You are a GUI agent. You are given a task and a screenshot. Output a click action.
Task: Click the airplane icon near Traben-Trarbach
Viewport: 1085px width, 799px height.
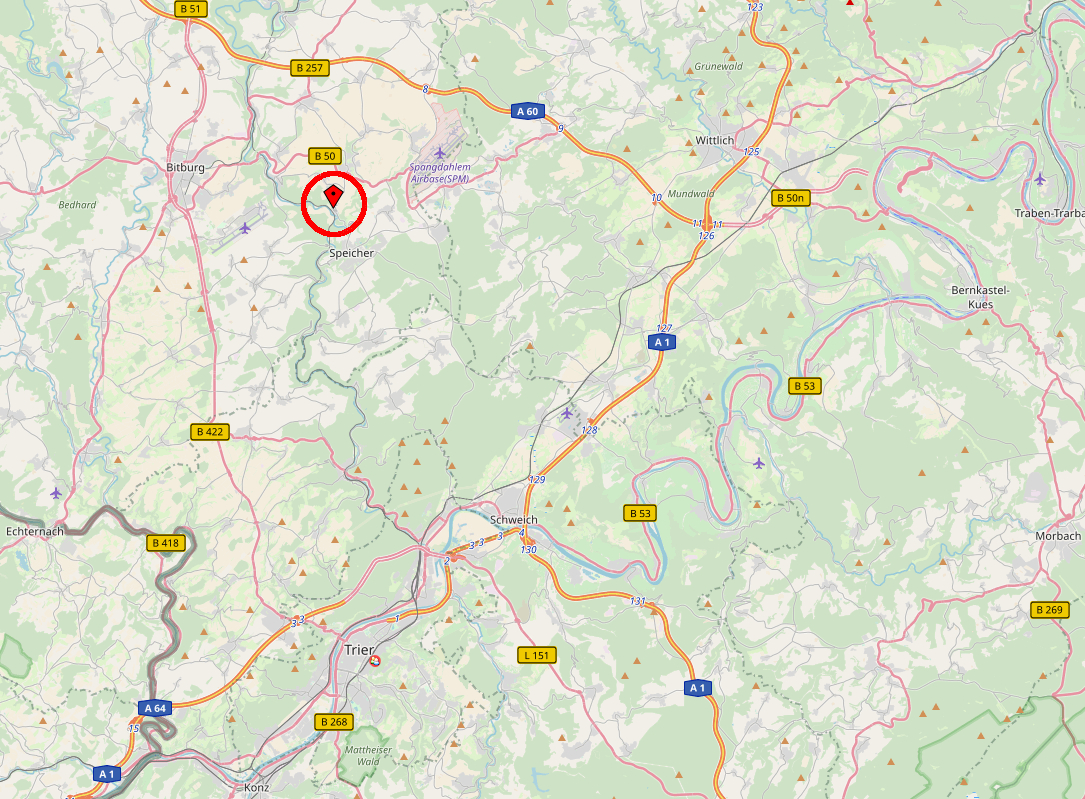click(x=1040, y=179)
